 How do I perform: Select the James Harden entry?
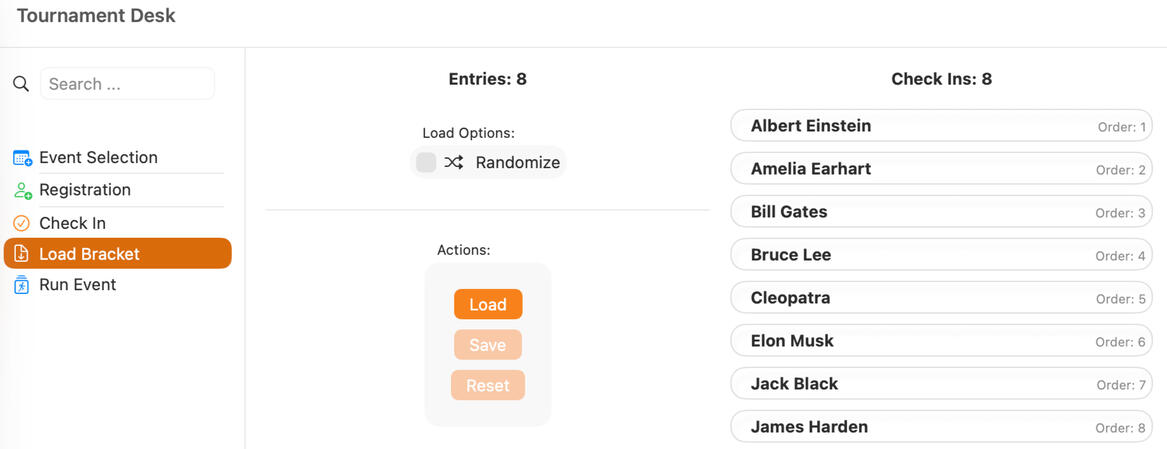click(x=940, y=427)
